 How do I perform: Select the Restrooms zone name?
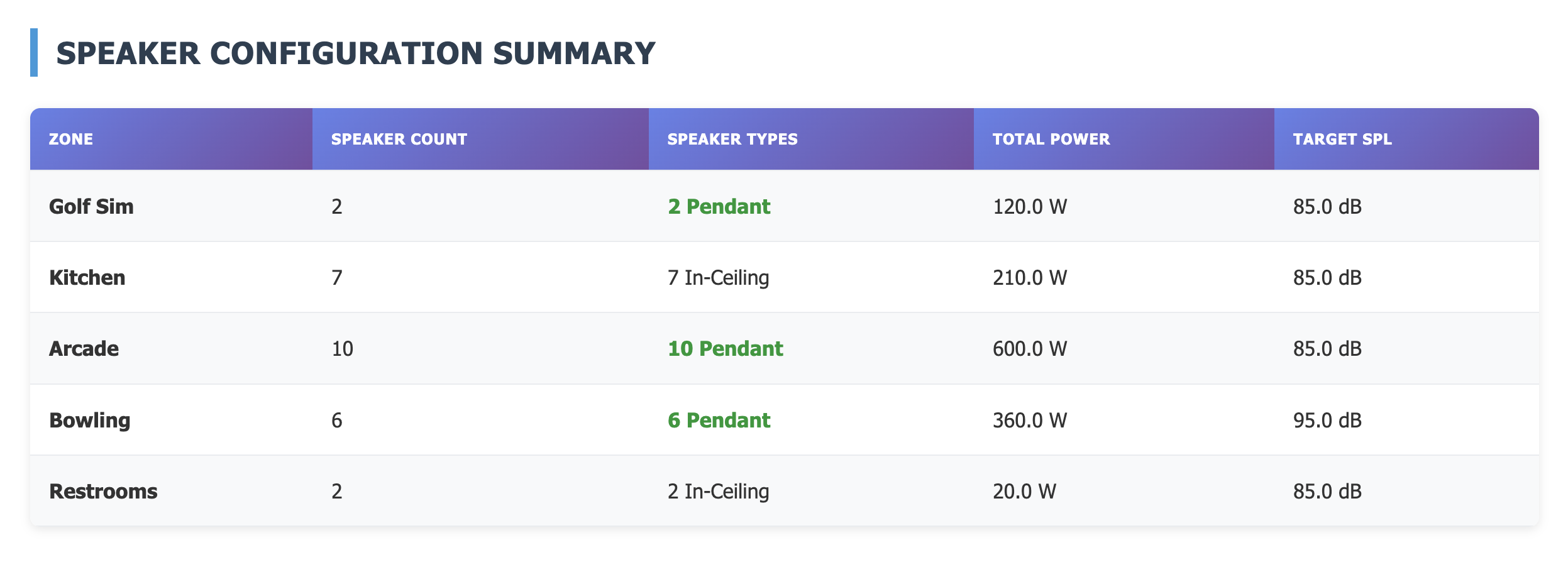[x=103, y=491]
